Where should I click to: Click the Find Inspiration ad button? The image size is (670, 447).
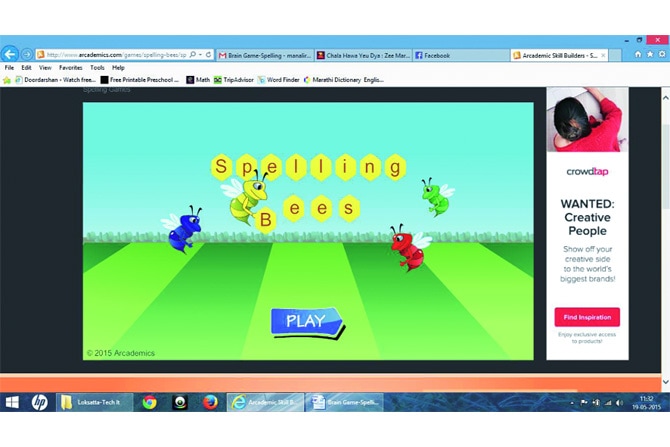[587, 317]
